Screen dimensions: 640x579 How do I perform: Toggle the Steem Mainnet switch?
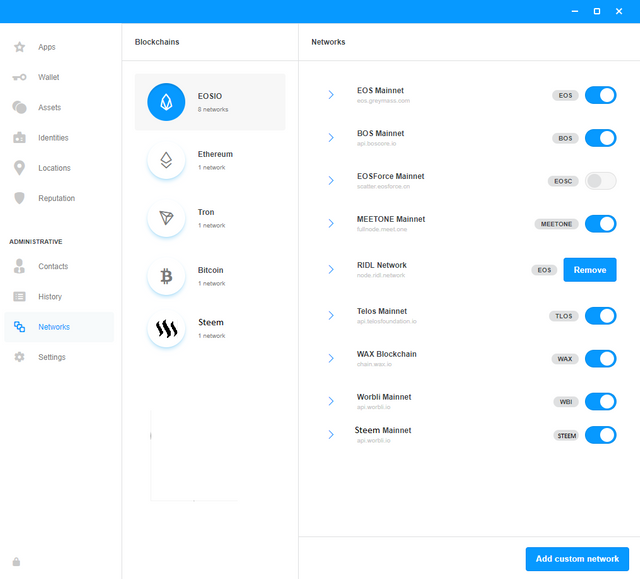[600, 435]
